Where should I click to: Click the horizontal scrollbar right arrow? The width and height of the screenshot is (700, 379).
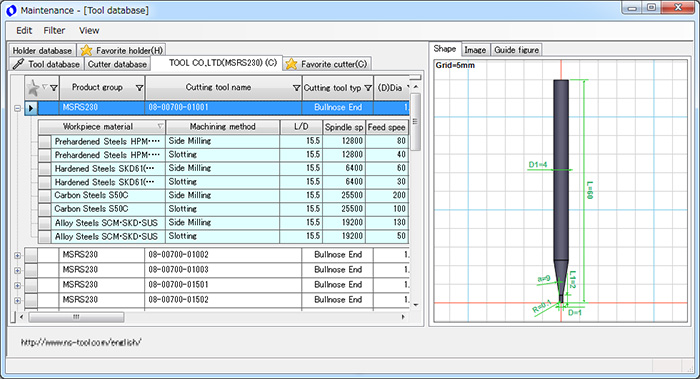coord(403,317)
